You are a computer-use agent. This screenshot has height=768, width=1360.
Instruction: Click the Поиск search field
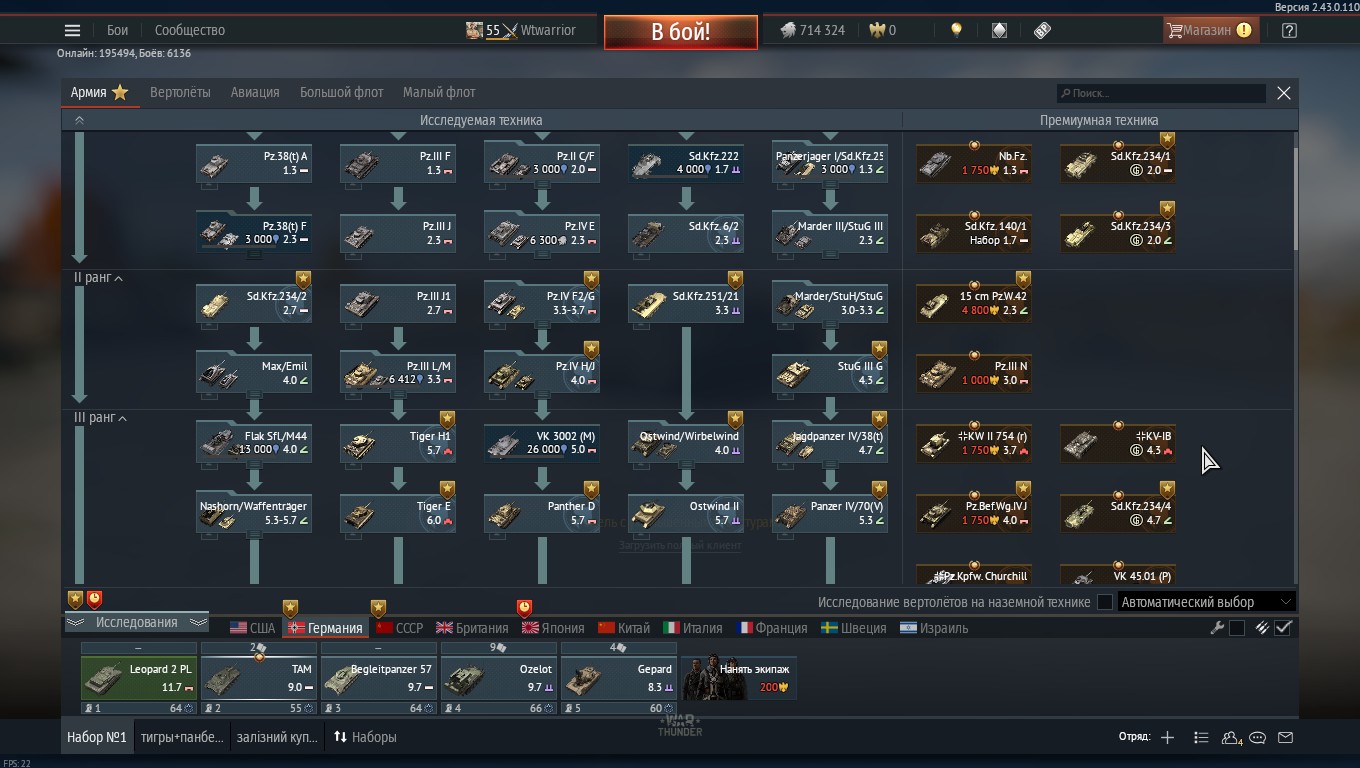pyautogui.click(x=1162, y=93)
